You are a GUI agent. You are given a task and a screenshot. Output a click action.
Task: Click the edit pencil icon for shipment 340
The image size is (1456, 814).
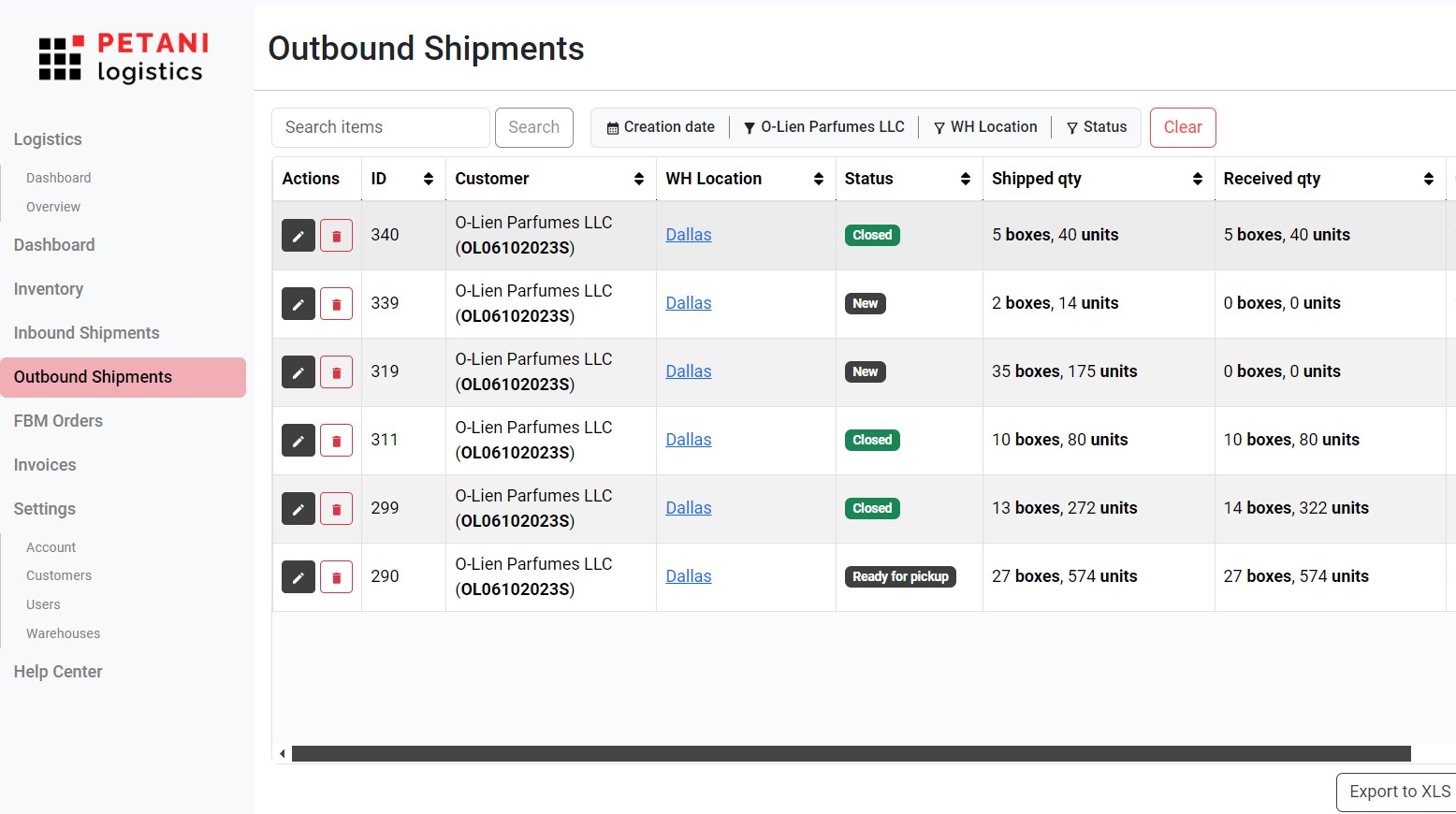coord(298,236)
